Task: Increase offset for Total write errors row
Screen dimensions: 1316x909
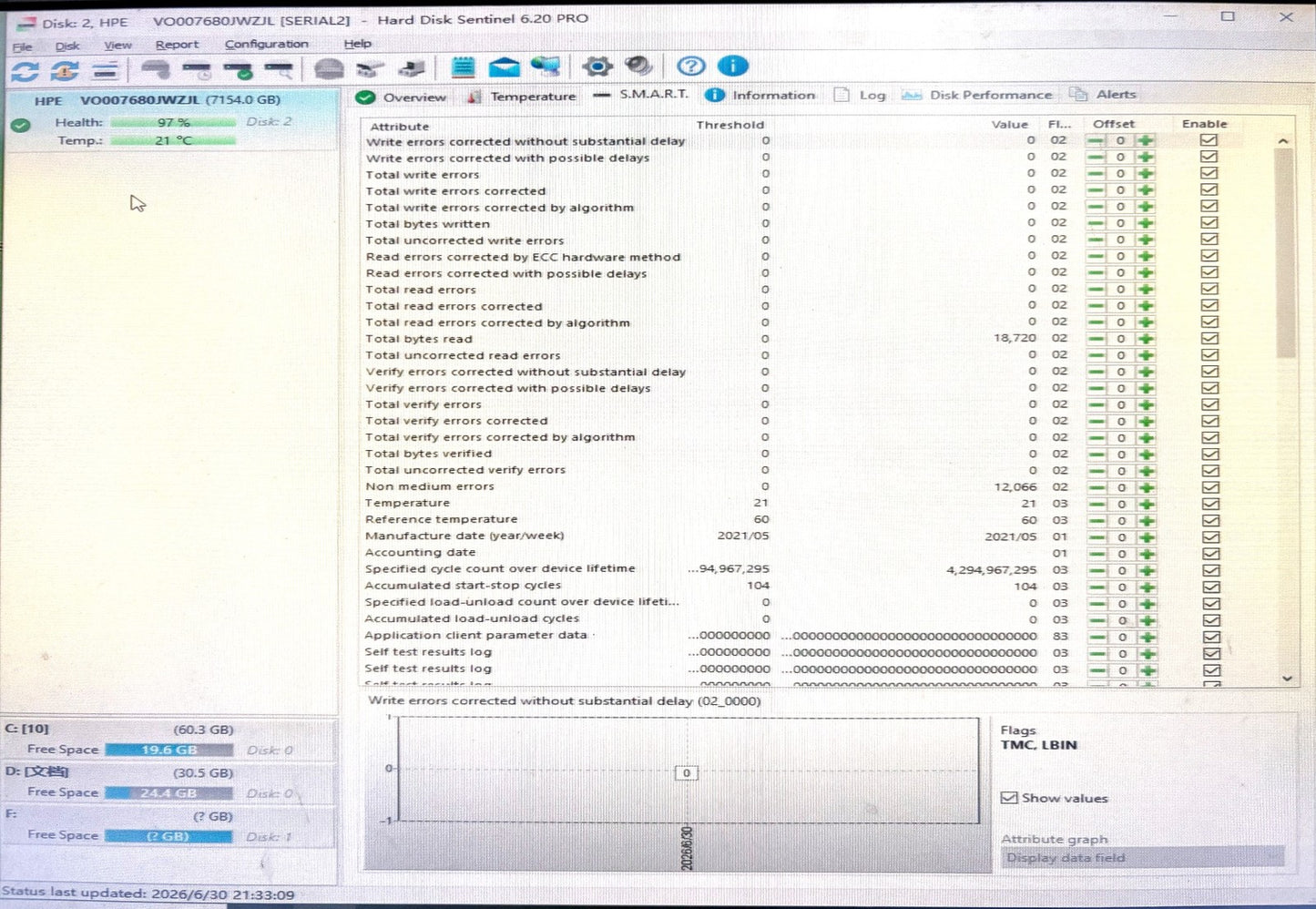Action: (1146, 173)
